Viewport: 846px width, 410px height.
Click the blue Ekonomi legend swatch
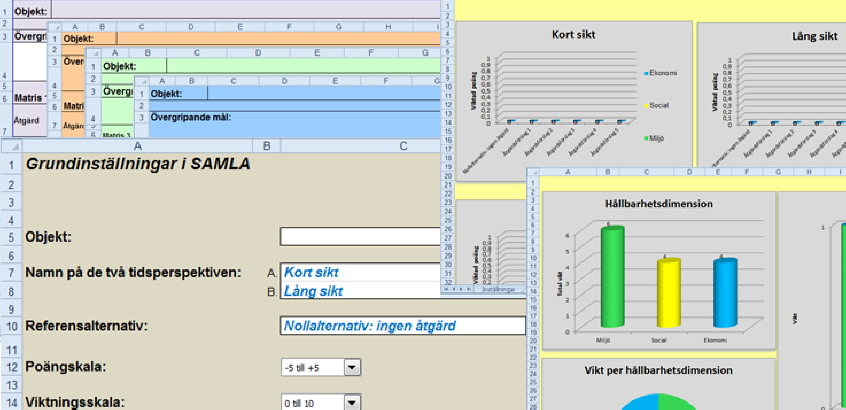[646, 72]
